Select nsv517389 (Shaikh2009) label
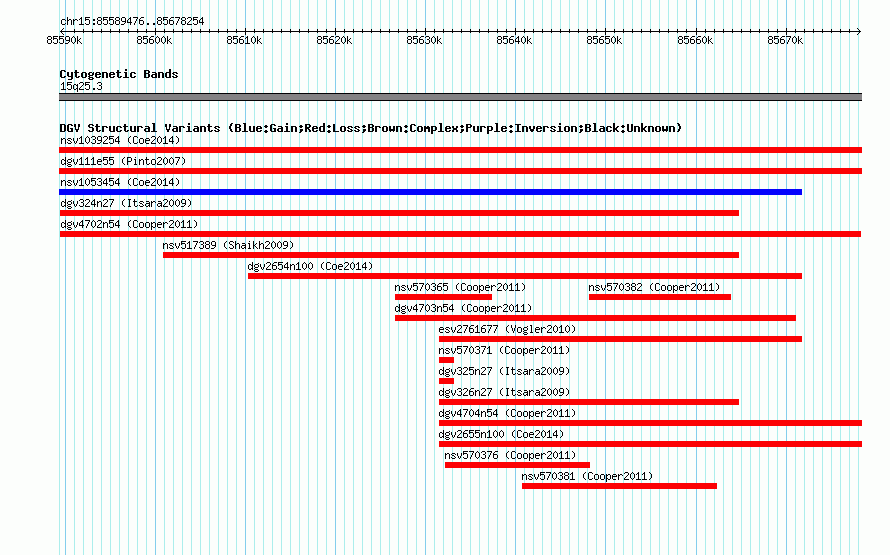Image resolution: width=890 pixels, height=555 pixels. coord(228,245)
